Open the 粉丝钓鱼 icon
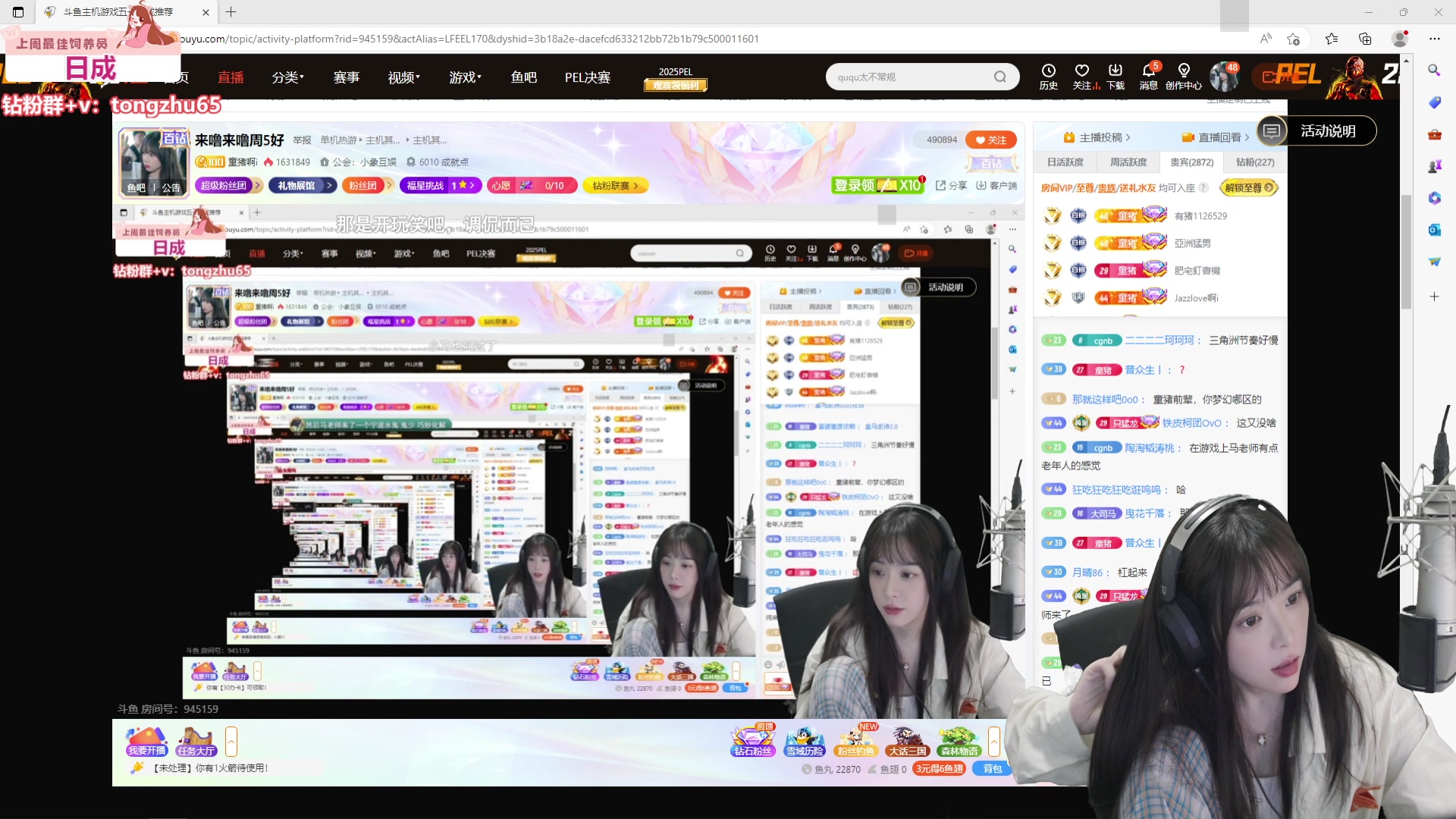This screenshot has width=1456, height=819. click(855, 742)
